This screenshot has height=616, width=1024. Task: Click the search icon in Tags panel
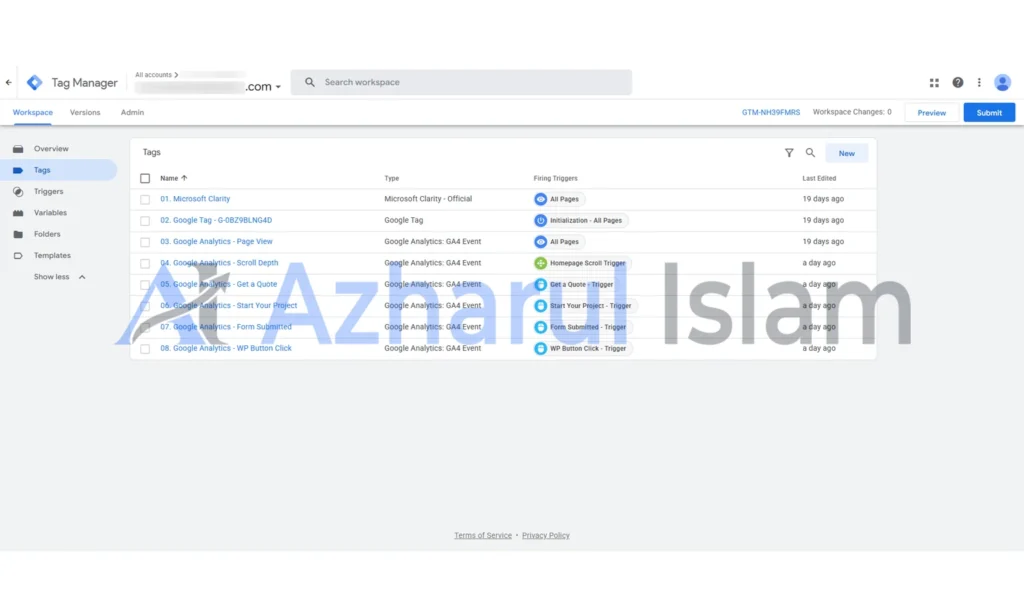[x=810, y=153]
